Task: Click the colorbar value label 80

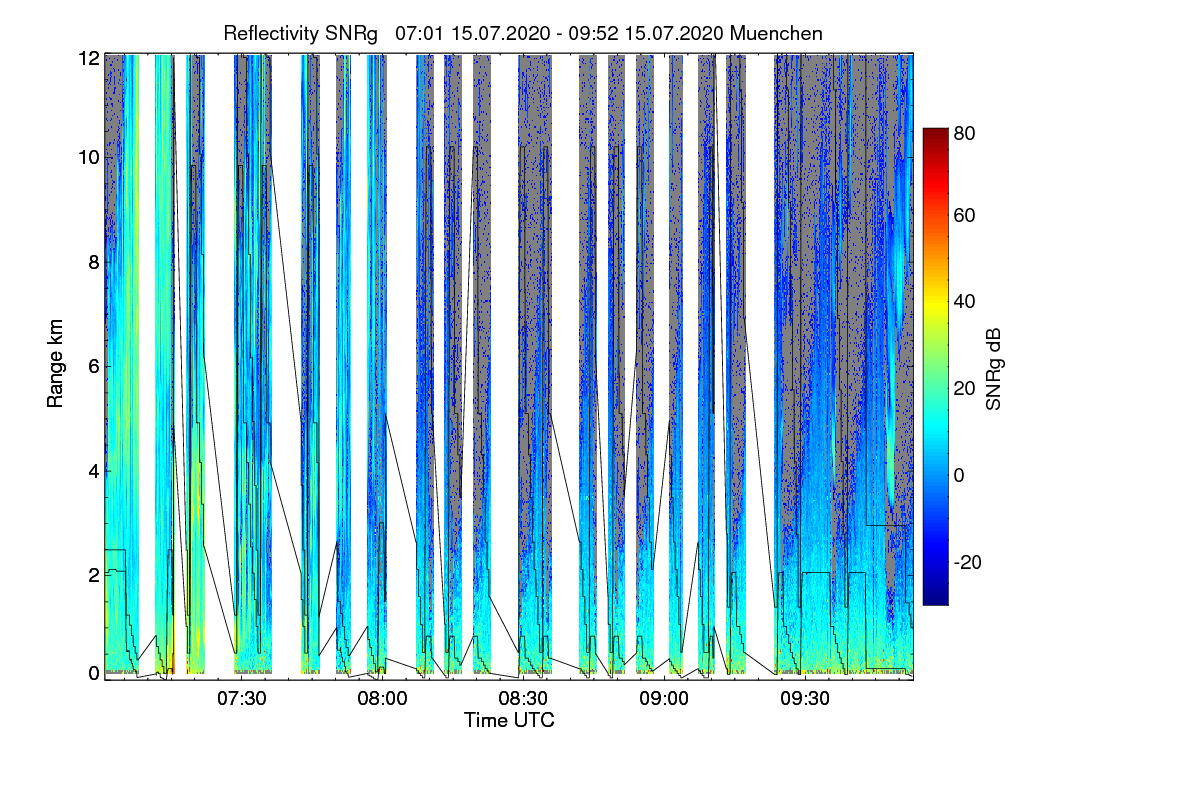Action: coord(965,131)
